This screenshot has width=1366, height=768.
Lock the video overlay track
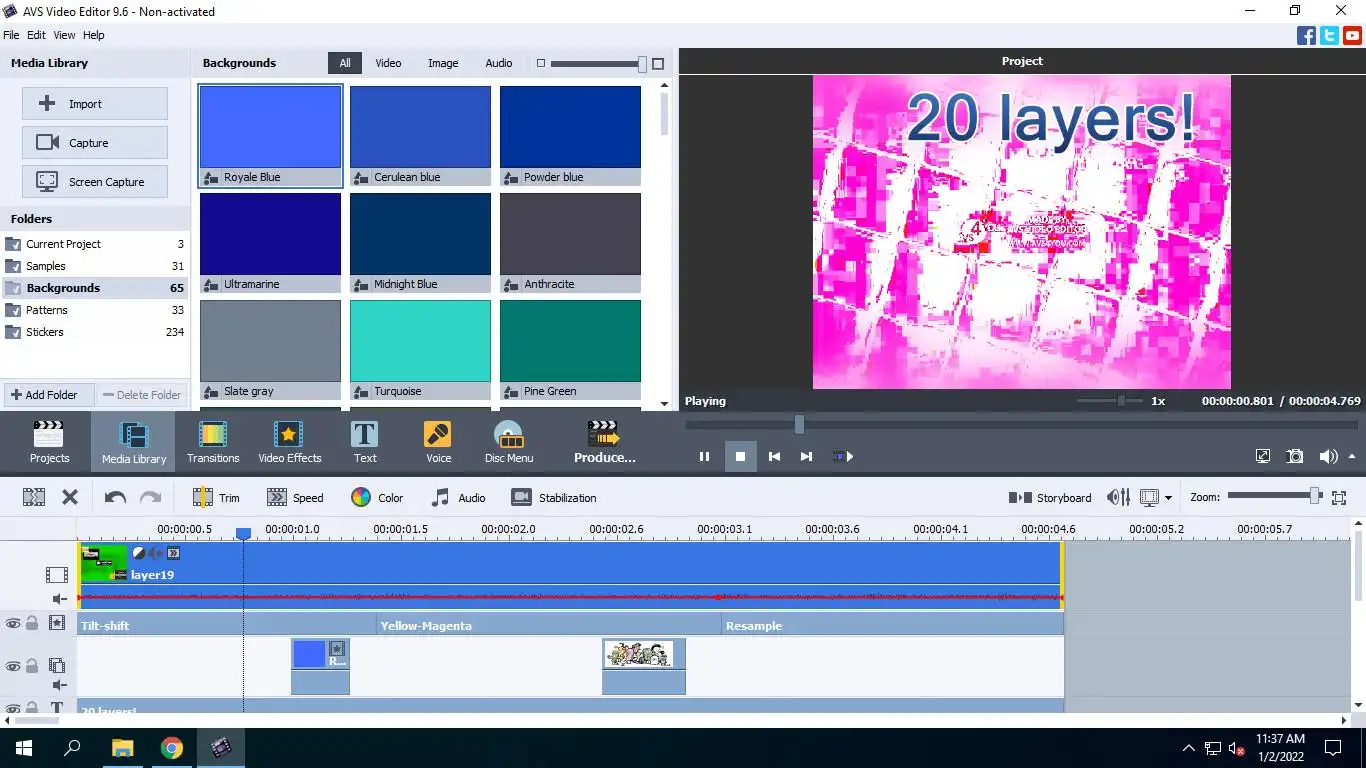[x=32, y=666]
